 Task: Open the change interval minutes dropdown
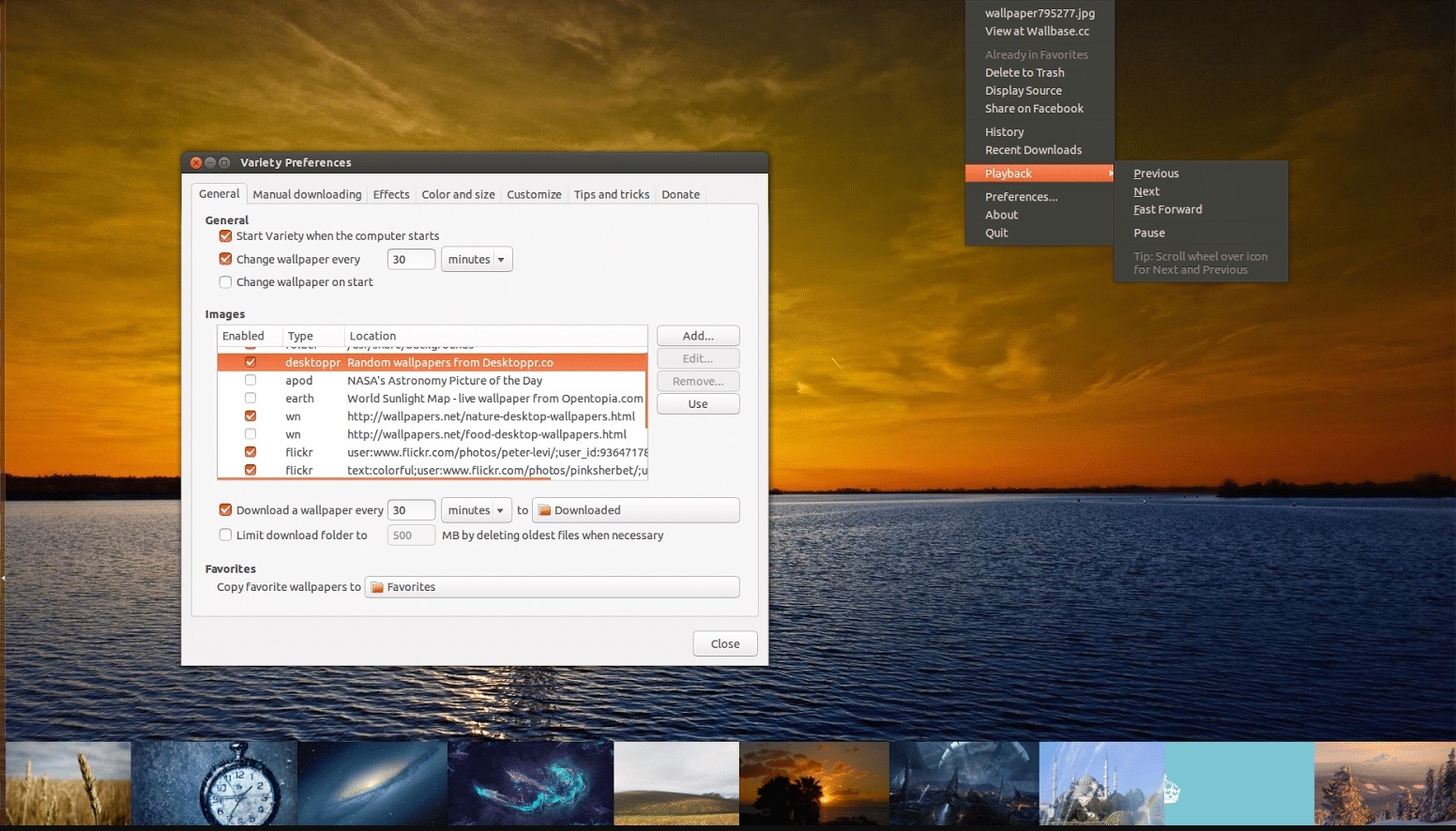[x=477, y=260]
